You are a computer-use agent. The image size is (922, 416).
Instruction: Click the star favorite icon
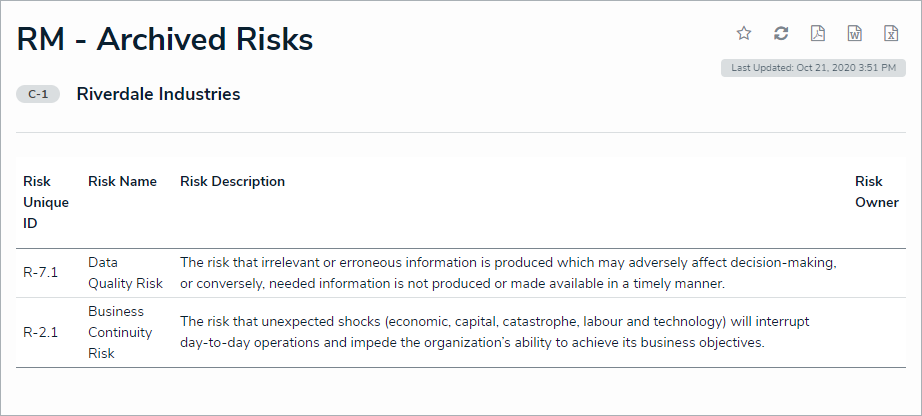[744, 33]
